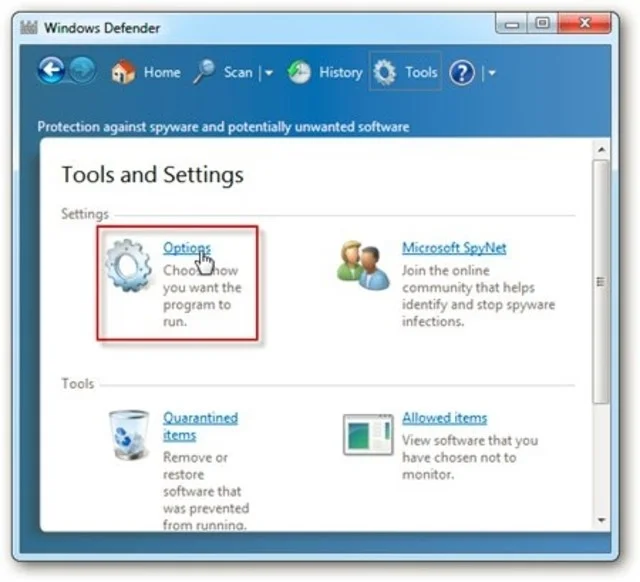
Task: Click the History clock icon
Action: coord(299,72)
